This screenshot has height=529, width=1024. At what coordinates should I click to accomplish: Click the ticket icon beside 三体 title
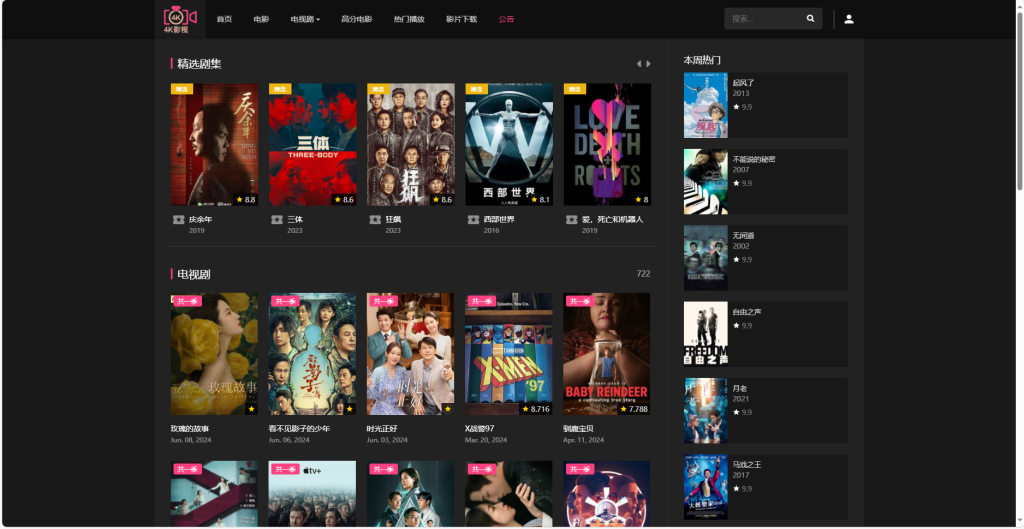tap(276, 220)
